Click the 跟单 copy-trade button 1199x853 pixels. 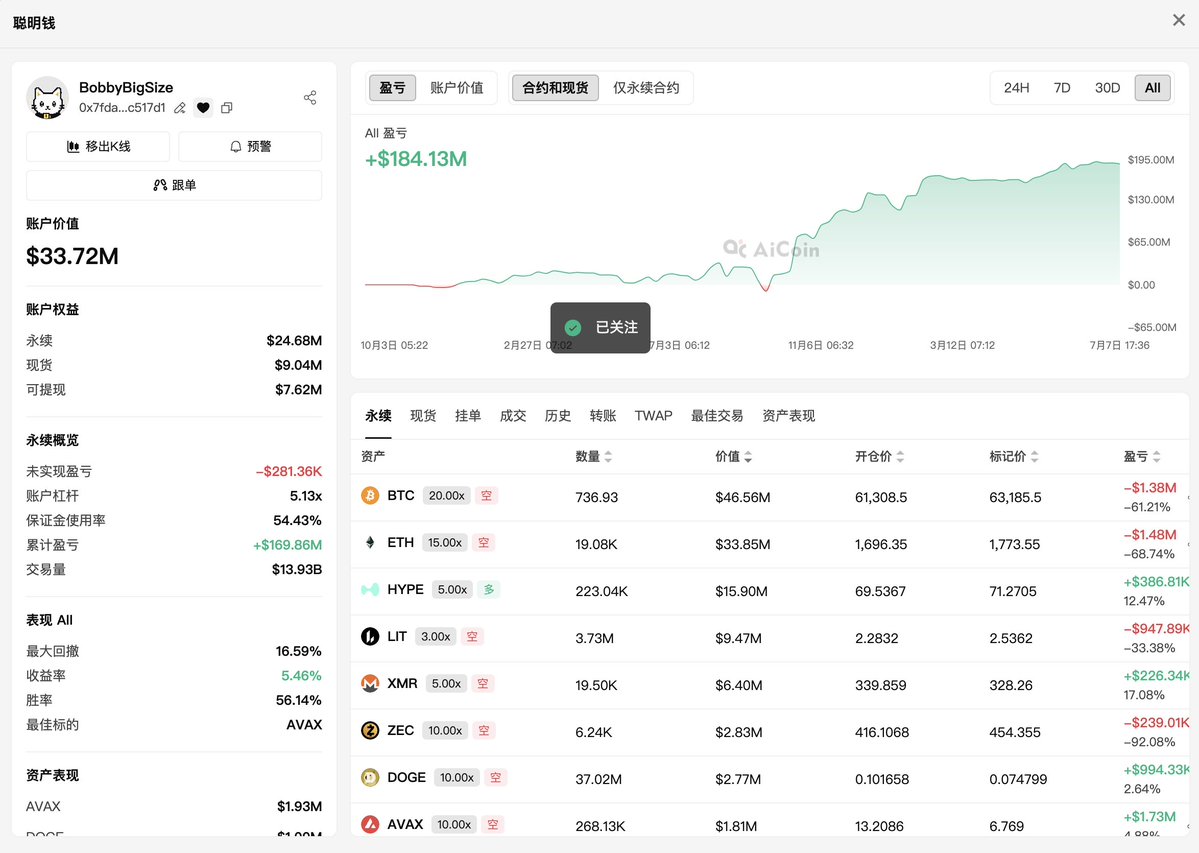click(174, 185)
